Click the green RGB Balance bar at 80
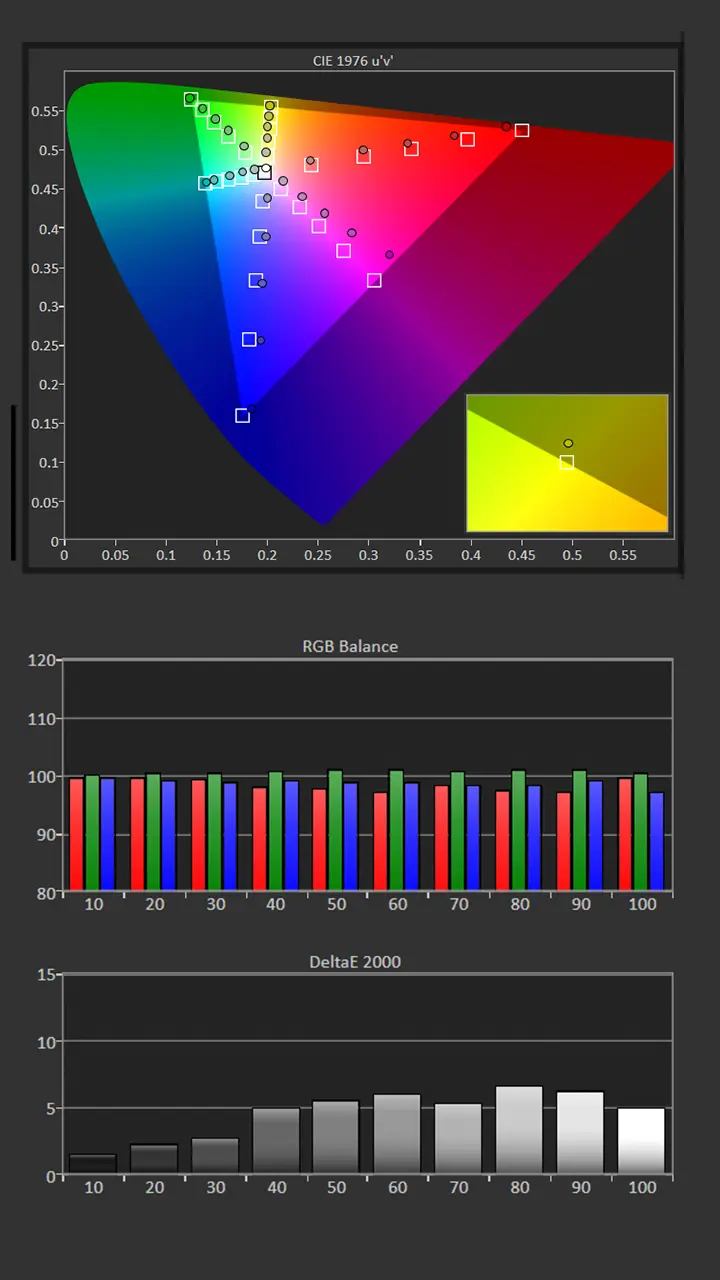Screen dimensions: 720x1280 519,830
